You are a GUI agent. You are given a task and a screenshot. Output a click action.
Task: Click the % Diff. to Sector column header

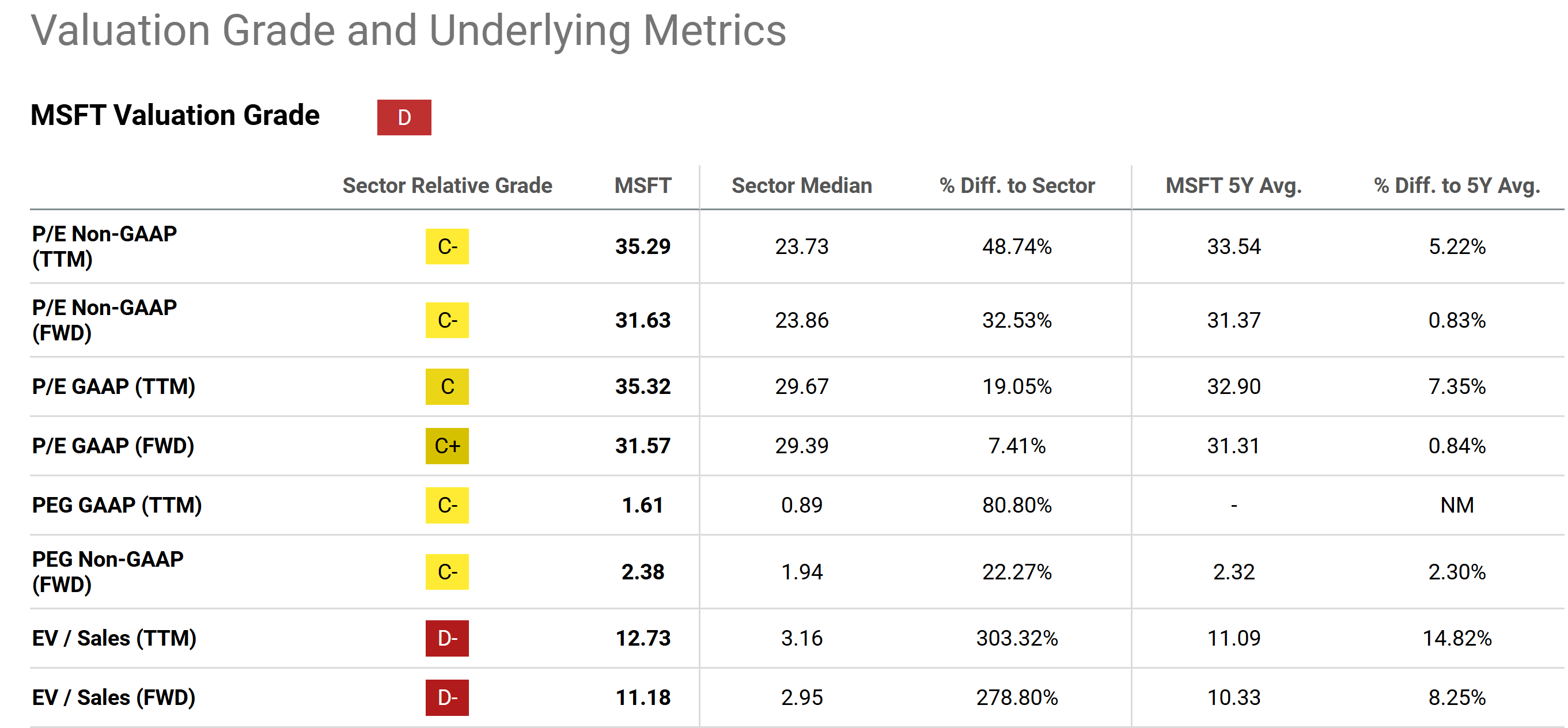pyautogui.click(x=1017, y=185)
